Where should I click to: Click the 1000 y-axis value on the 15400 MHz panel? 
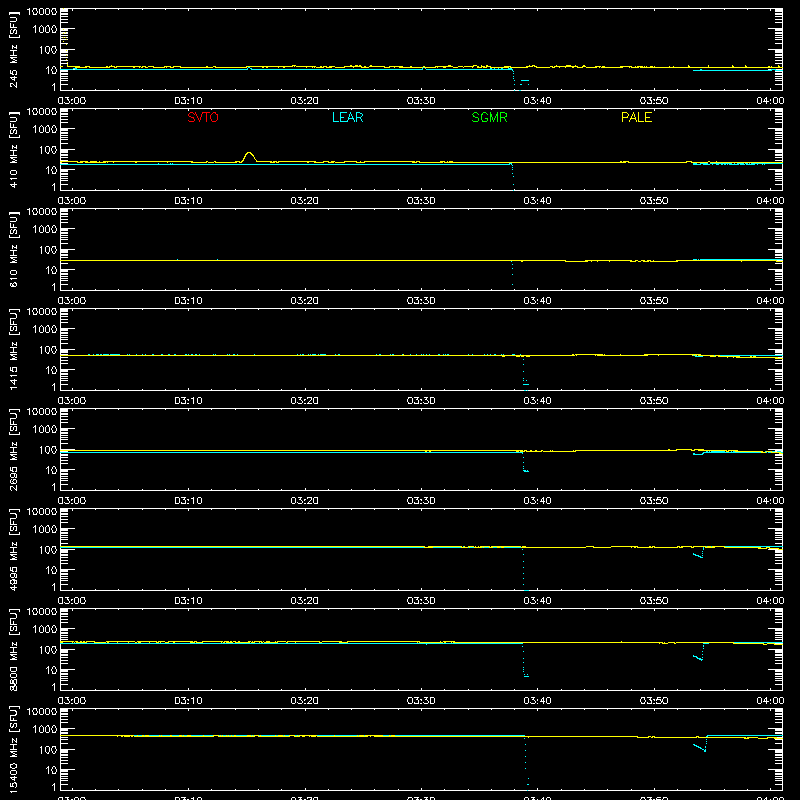[45, 730]
